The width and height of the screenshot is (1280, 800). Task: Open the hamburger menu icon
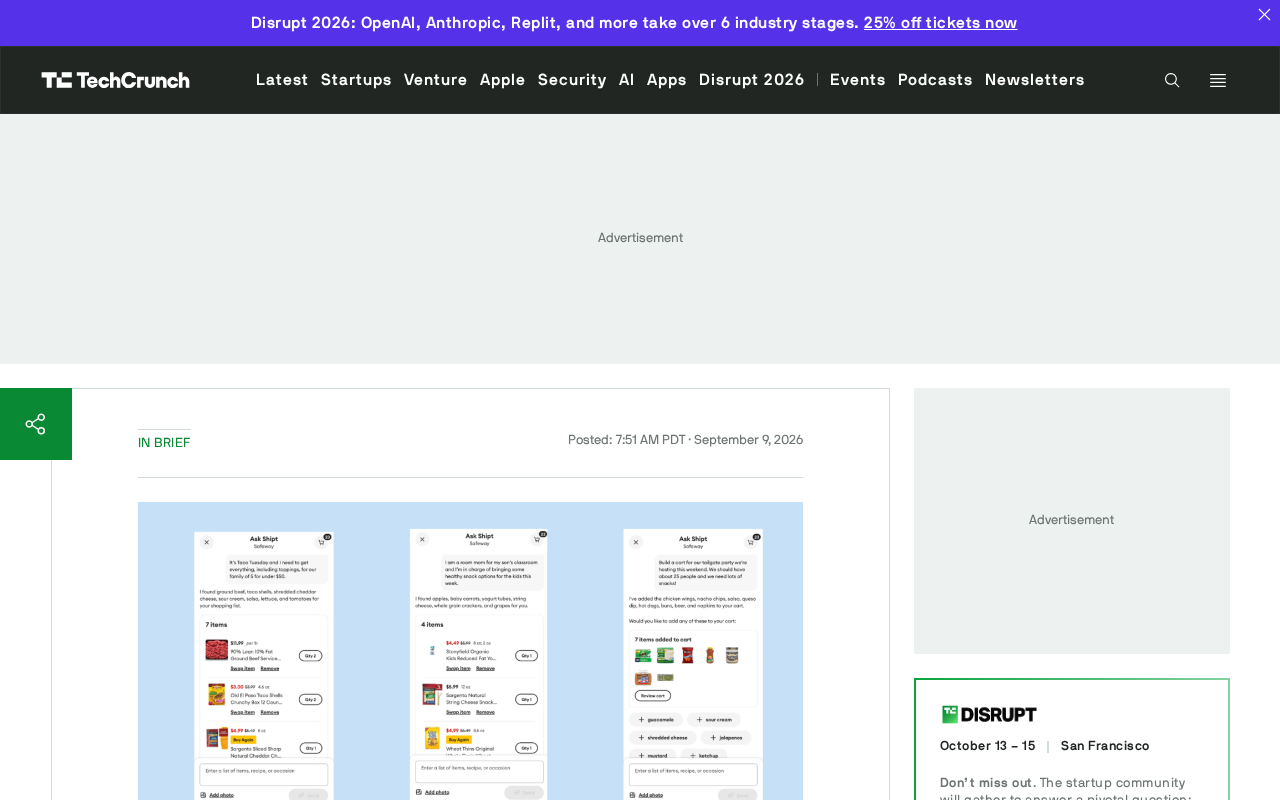pos(1218,80)
